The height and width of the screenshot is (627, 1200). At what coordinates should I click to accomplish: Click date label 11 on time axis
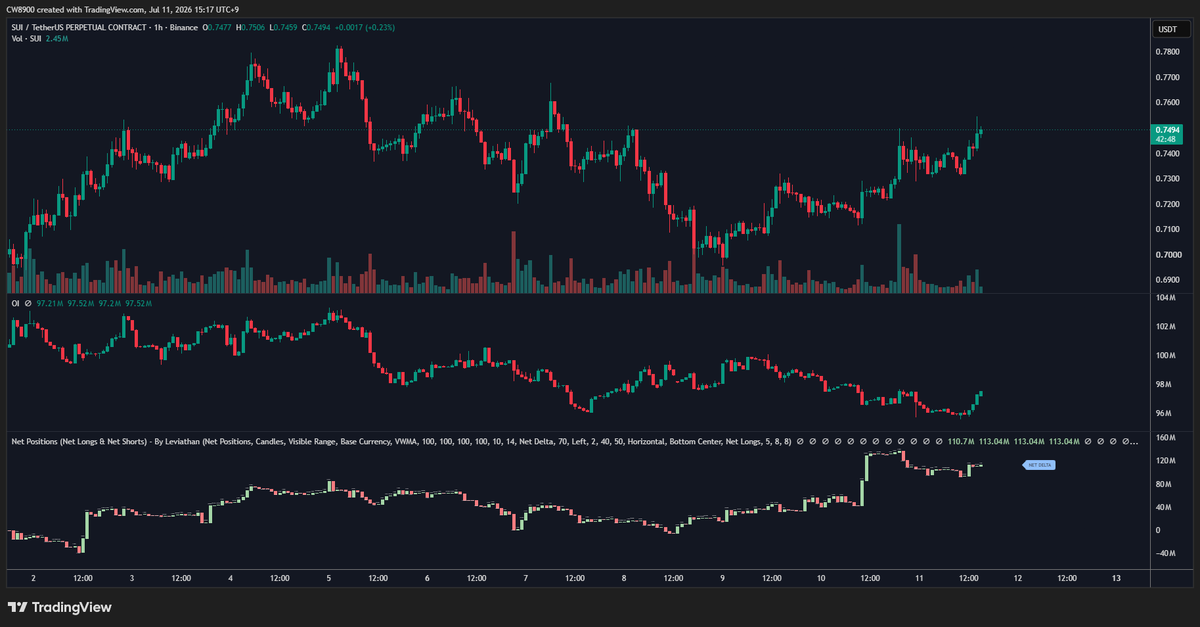920,578
